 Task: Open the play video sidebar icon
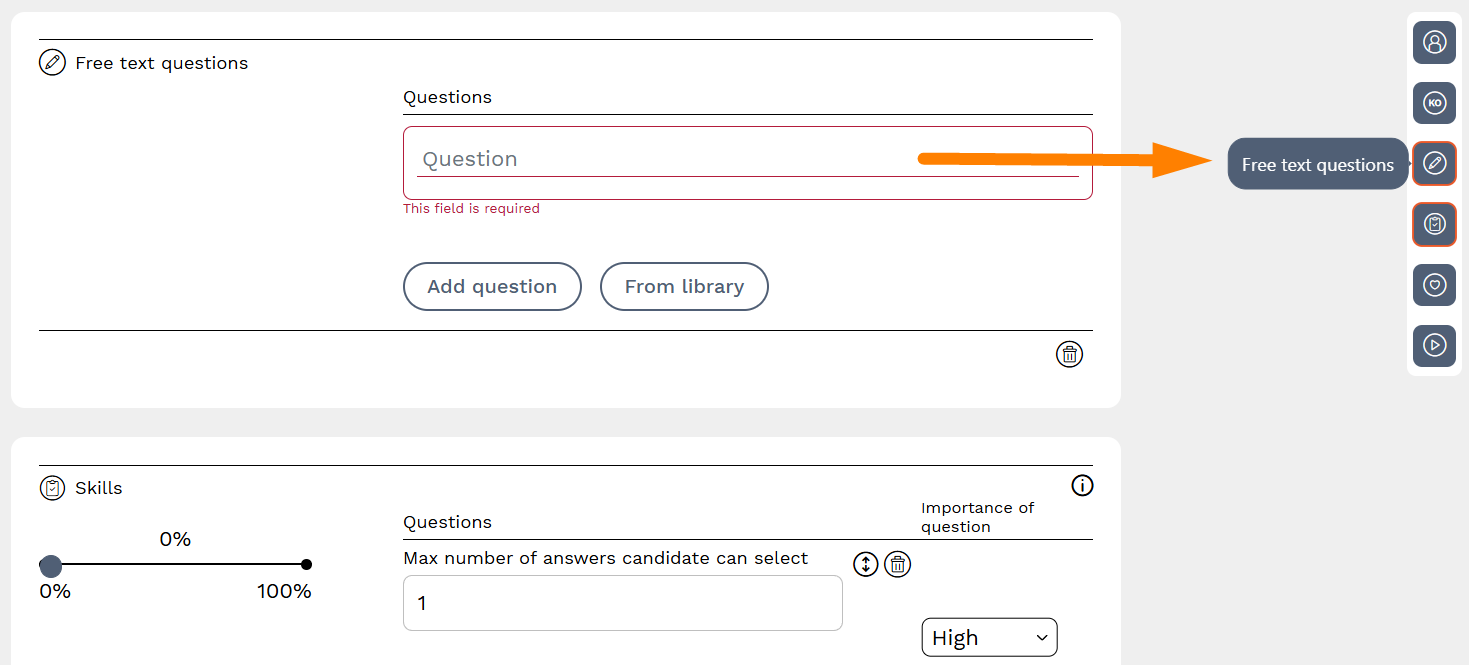point(1434,345)
